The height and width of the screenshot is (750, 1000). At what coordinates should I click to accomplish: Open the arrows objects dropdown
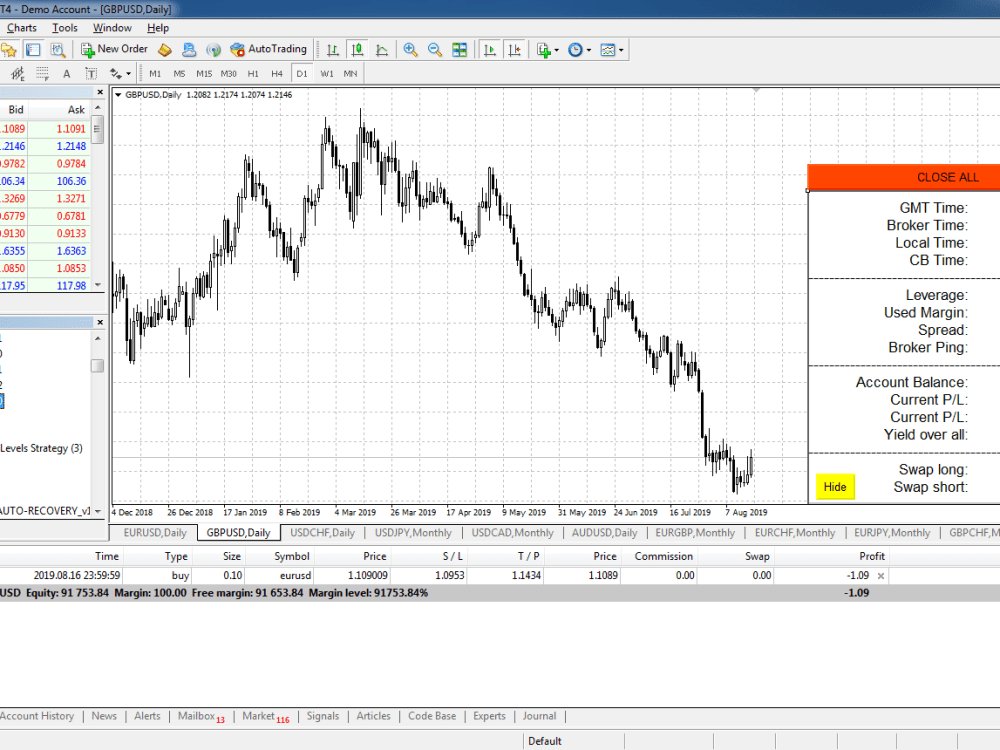120,74
